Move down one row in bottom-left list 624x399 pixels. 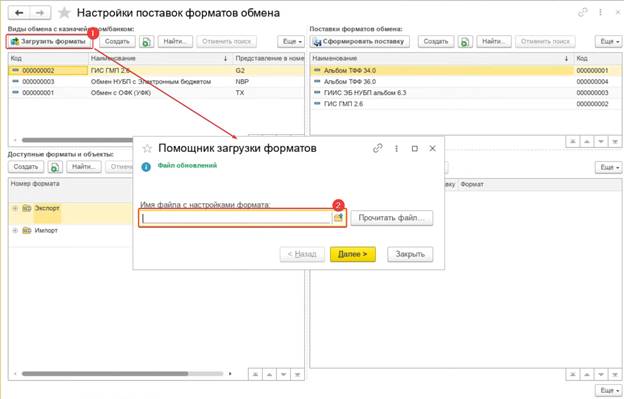283,374
